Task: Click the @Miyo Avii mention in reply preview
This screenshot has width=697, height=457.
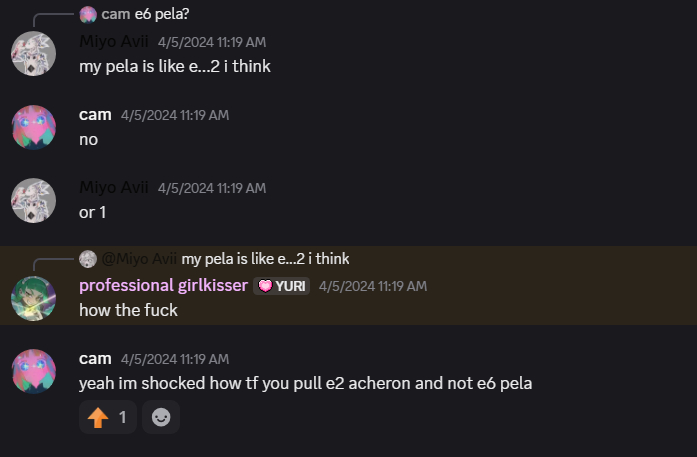Action: point(139,259)
